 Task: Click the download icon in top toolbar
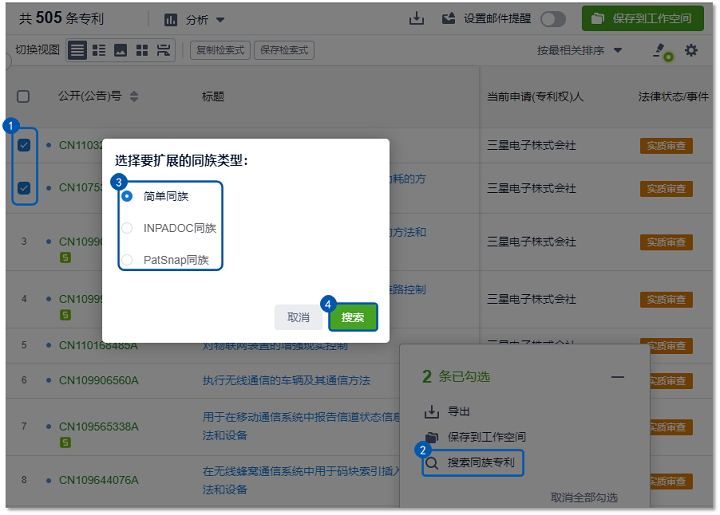click(x=417, y=19)
